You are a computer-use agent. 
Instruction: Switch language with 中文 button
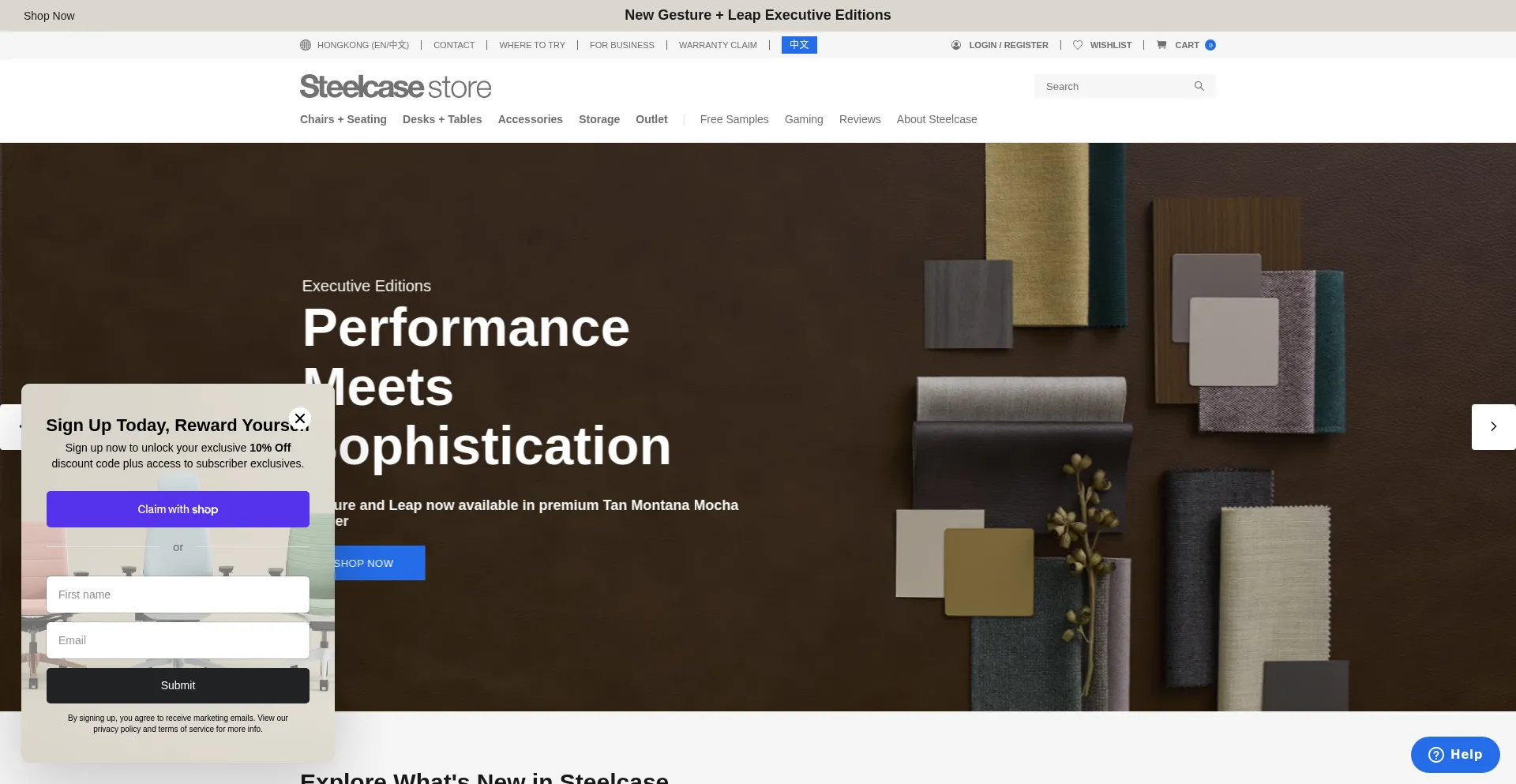point(799,45)
